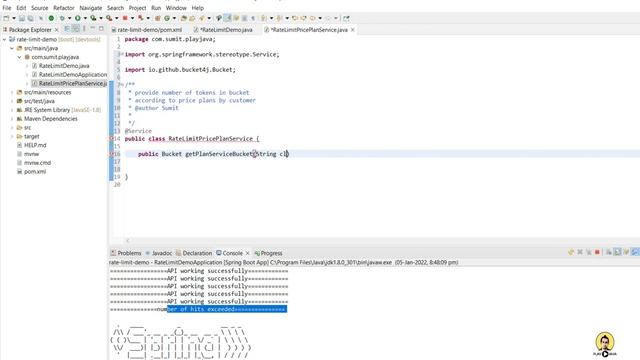Close the Package Explorer tab
Viewport: 640px width, 360px height.
(x=56, y=30)
